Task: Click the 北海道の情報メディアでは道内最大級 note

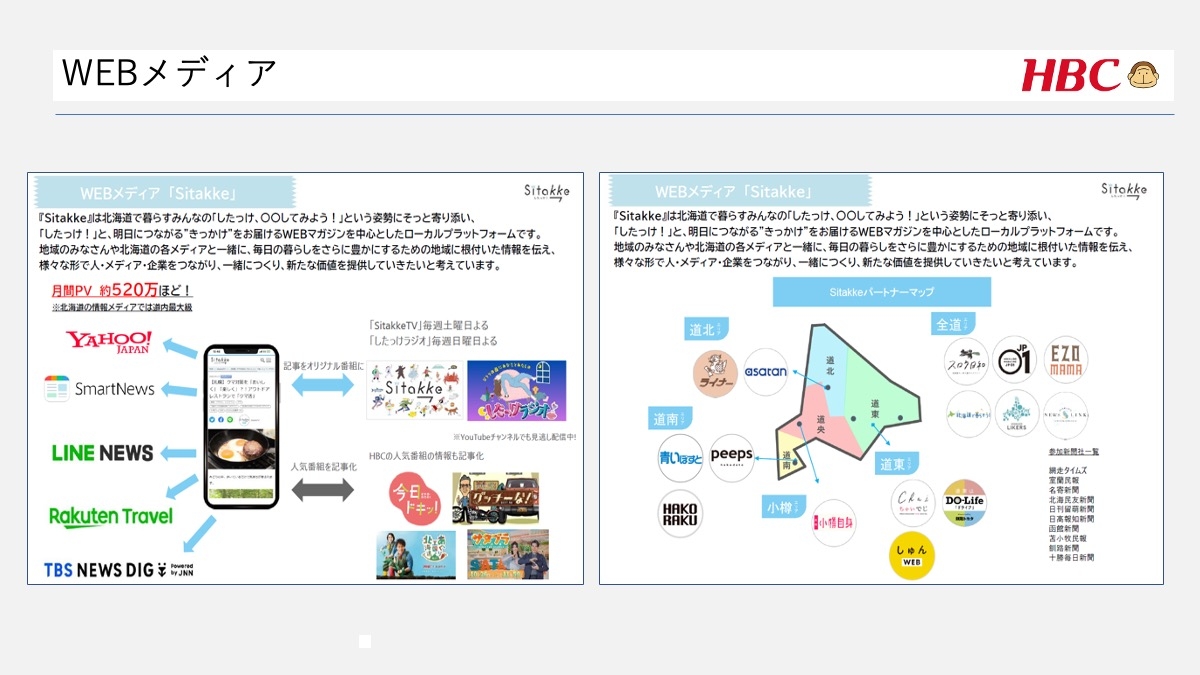Action: coord(121,307)
